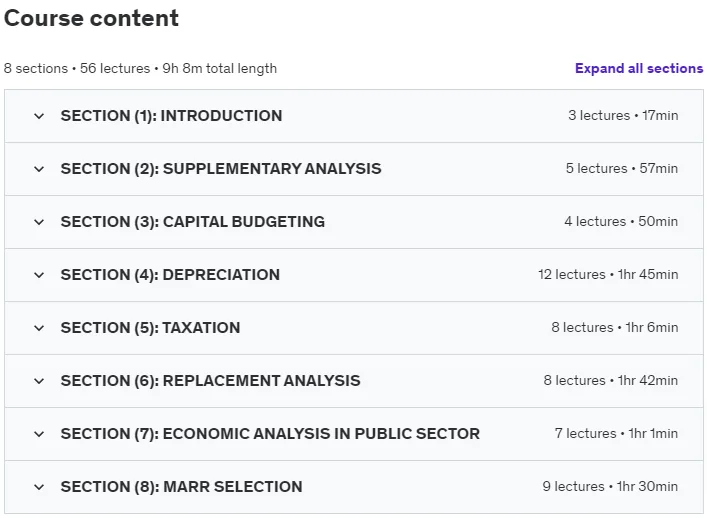This screenshot has height=518, width=707.
Task: Expand the Supplementary Analysis section chevron
Action: (x=39, y=169)
